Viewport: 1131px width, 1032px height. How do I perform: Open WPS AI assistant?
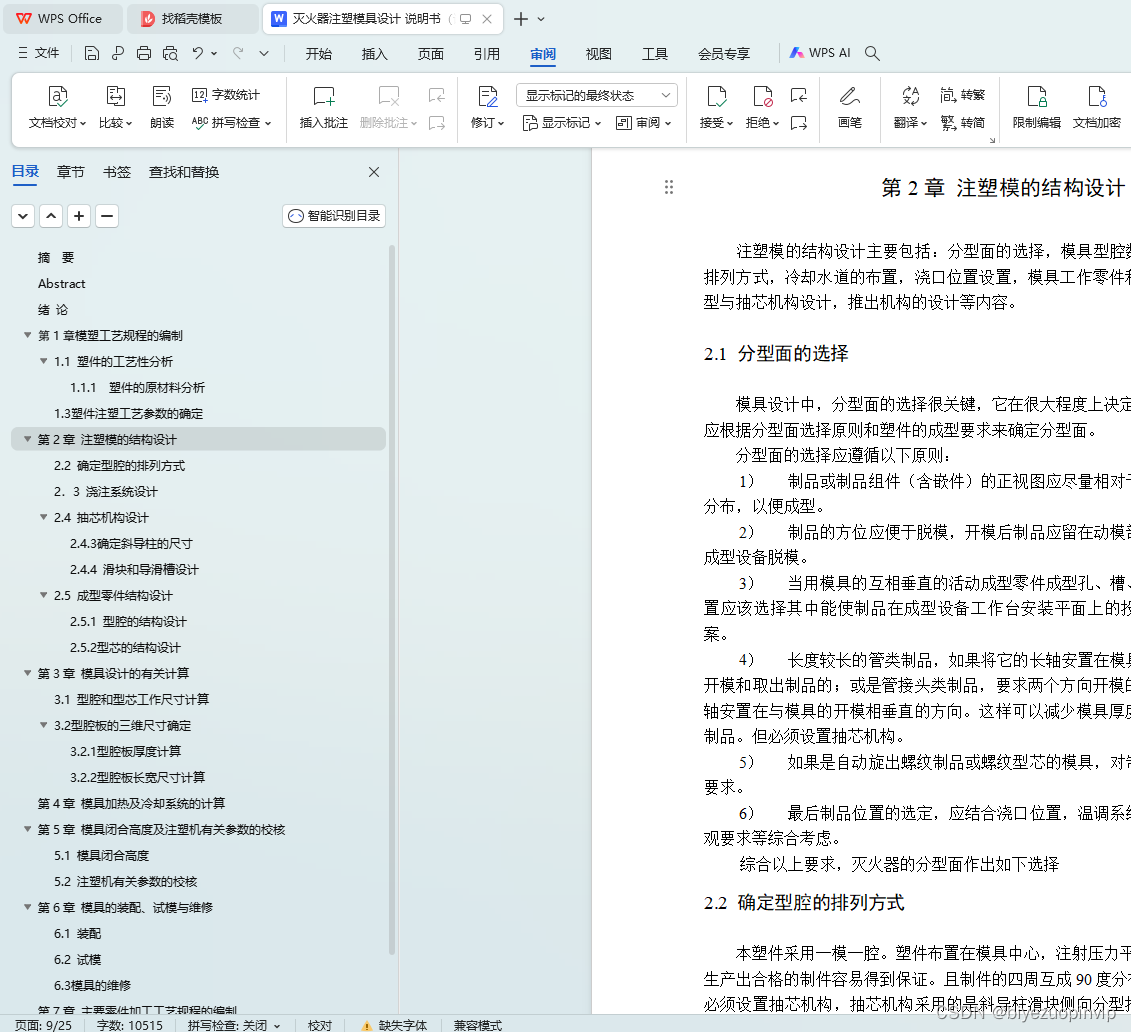click(819, 53)
